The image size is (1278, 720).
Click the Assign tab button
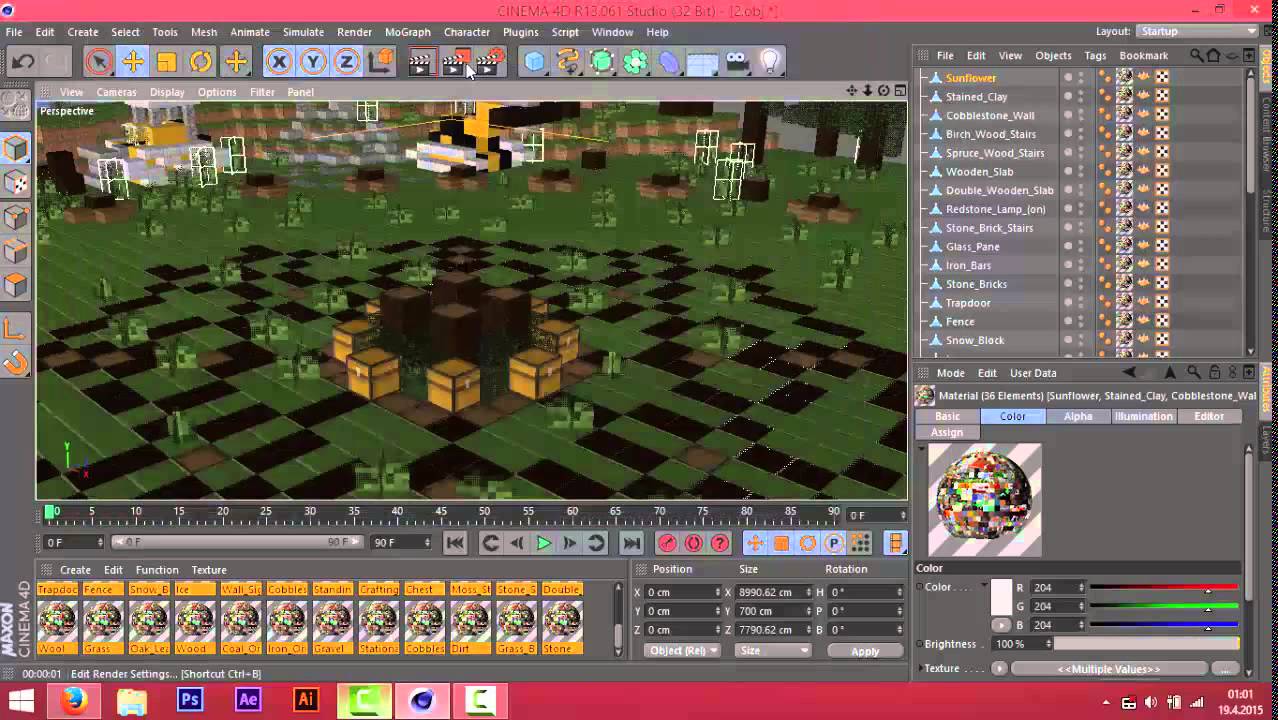coord(947,432)
